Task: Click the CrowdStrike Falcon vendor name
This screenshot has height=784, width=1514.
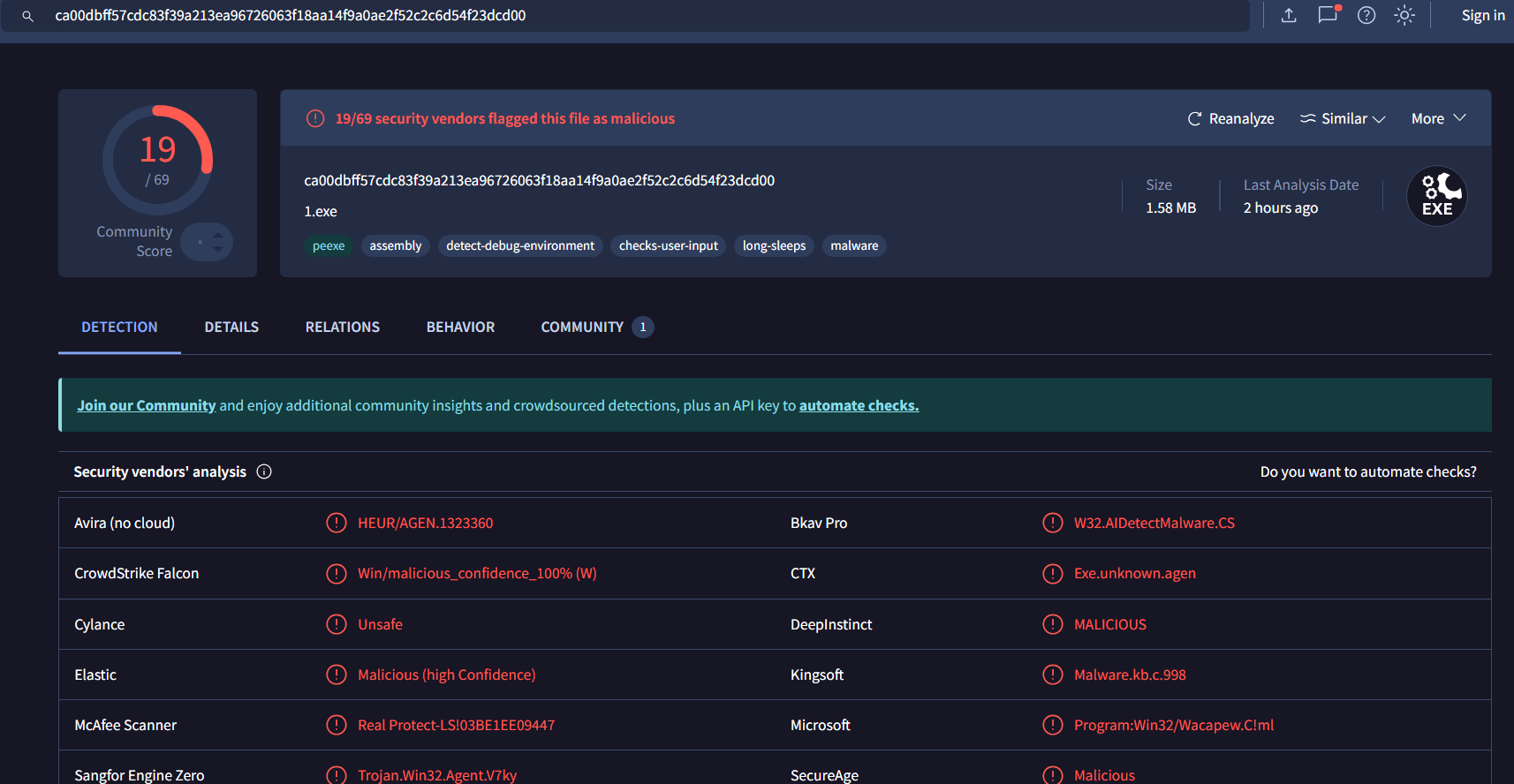Action: 137,573
